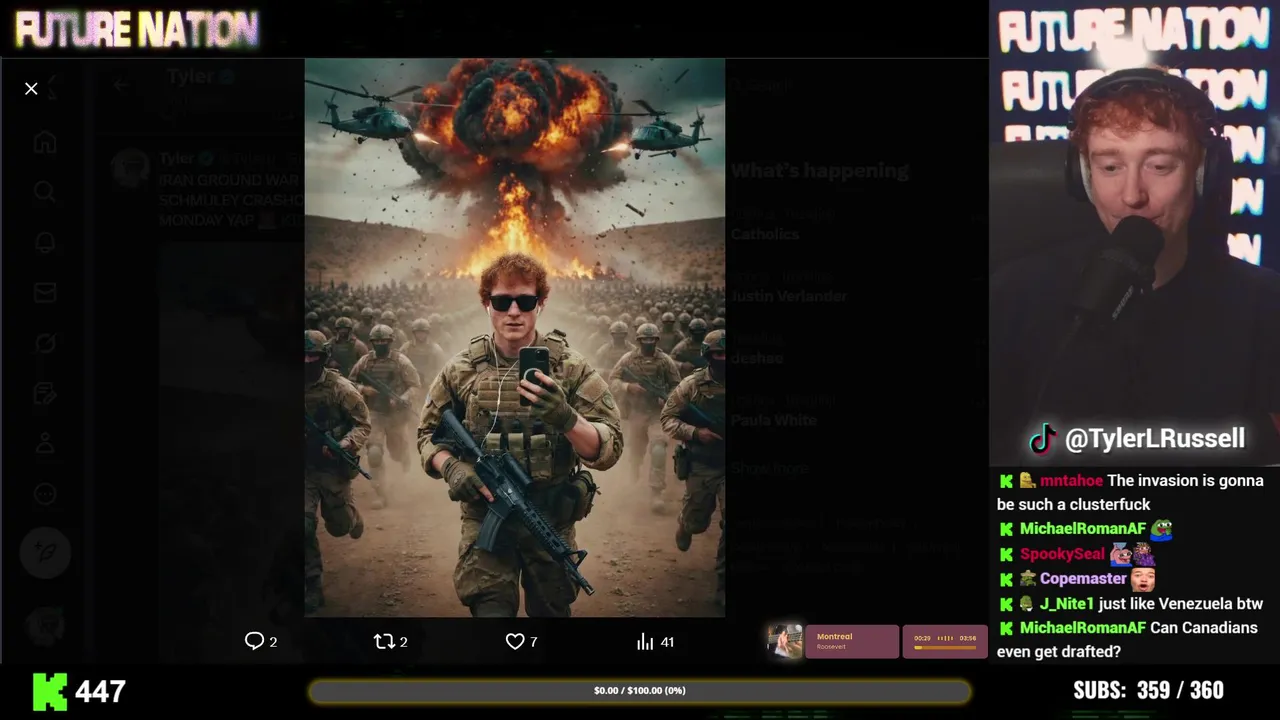Click the @TylerLRussell TikTok handle
1280x720 pixels.
[x=1155, y=439]
